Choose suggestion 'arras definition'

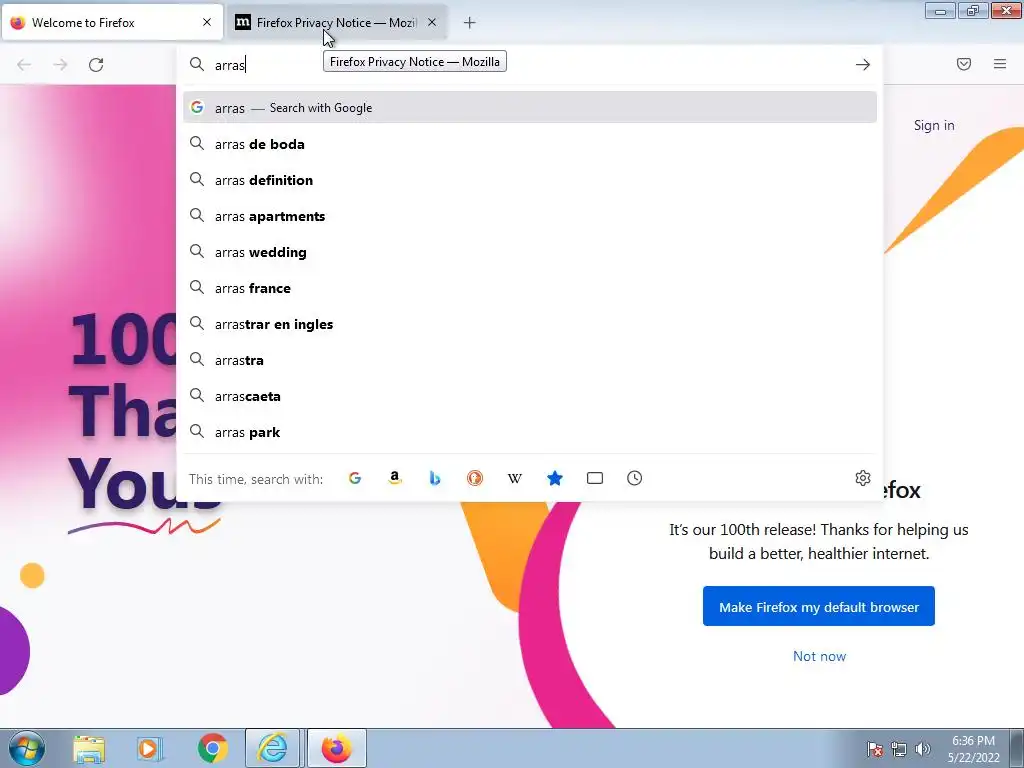530,180
